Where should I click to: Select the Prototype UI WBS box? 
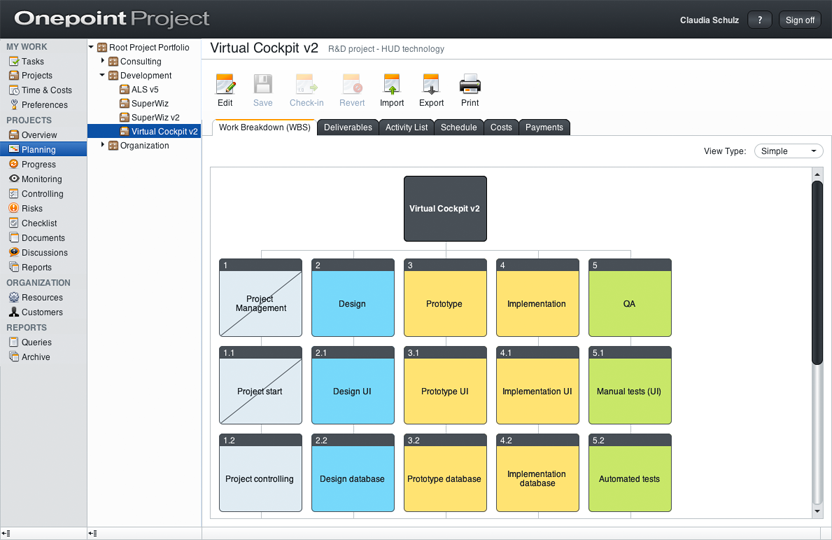445,385
